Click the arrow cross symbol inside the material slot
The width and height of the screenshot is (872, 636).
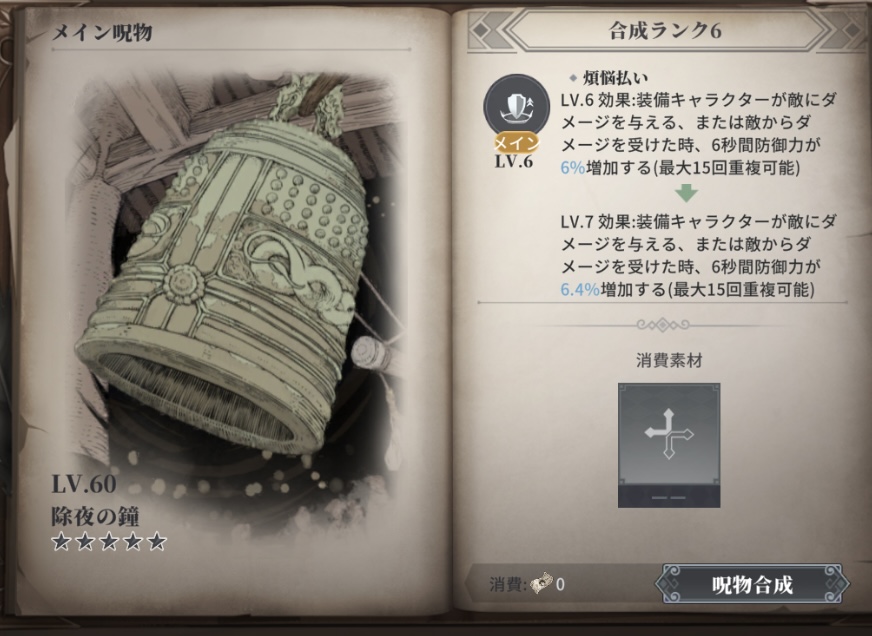click(669, 434)
